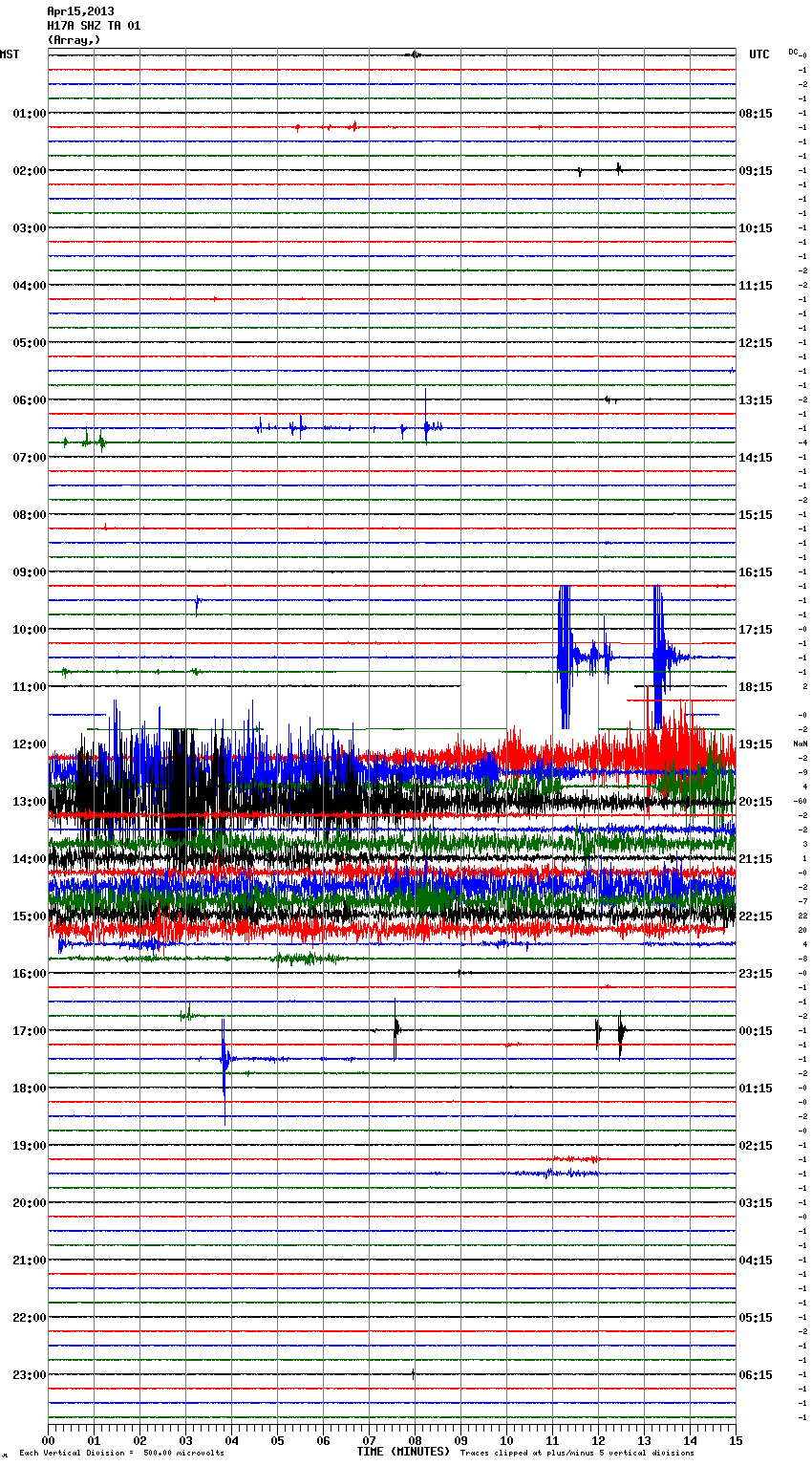812x1466 pixels.
Task: Click the DC column header
Action: tap(794, 52)
